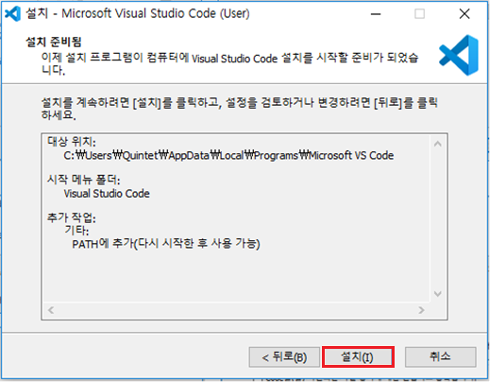Viewport: 490px width, 382px height.
Task: Cancel setup with the 취소 button
Action: pyautogui.click(x=440, y=357)
